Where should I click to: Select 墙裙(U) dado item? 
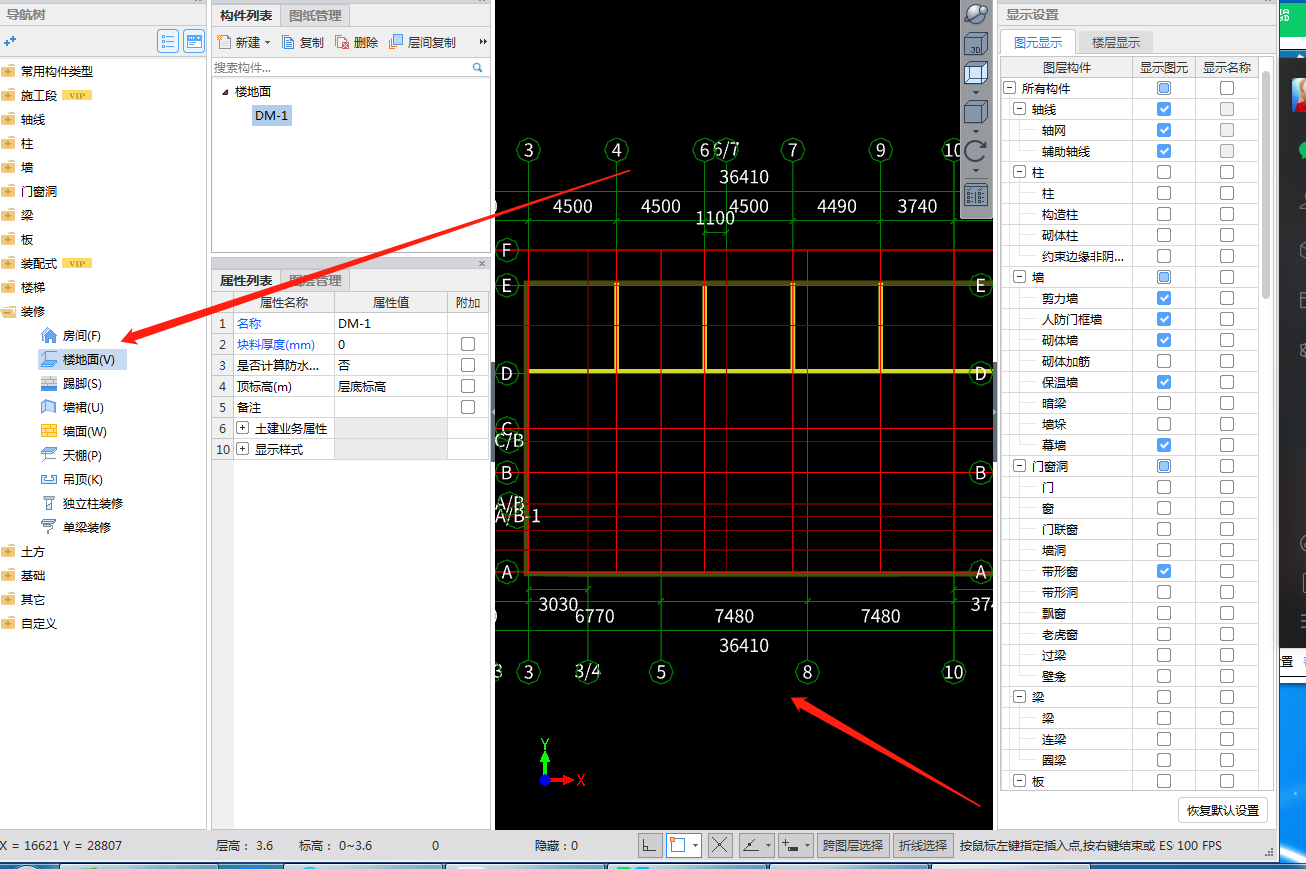pyautogui.click(x=72, y=408)
